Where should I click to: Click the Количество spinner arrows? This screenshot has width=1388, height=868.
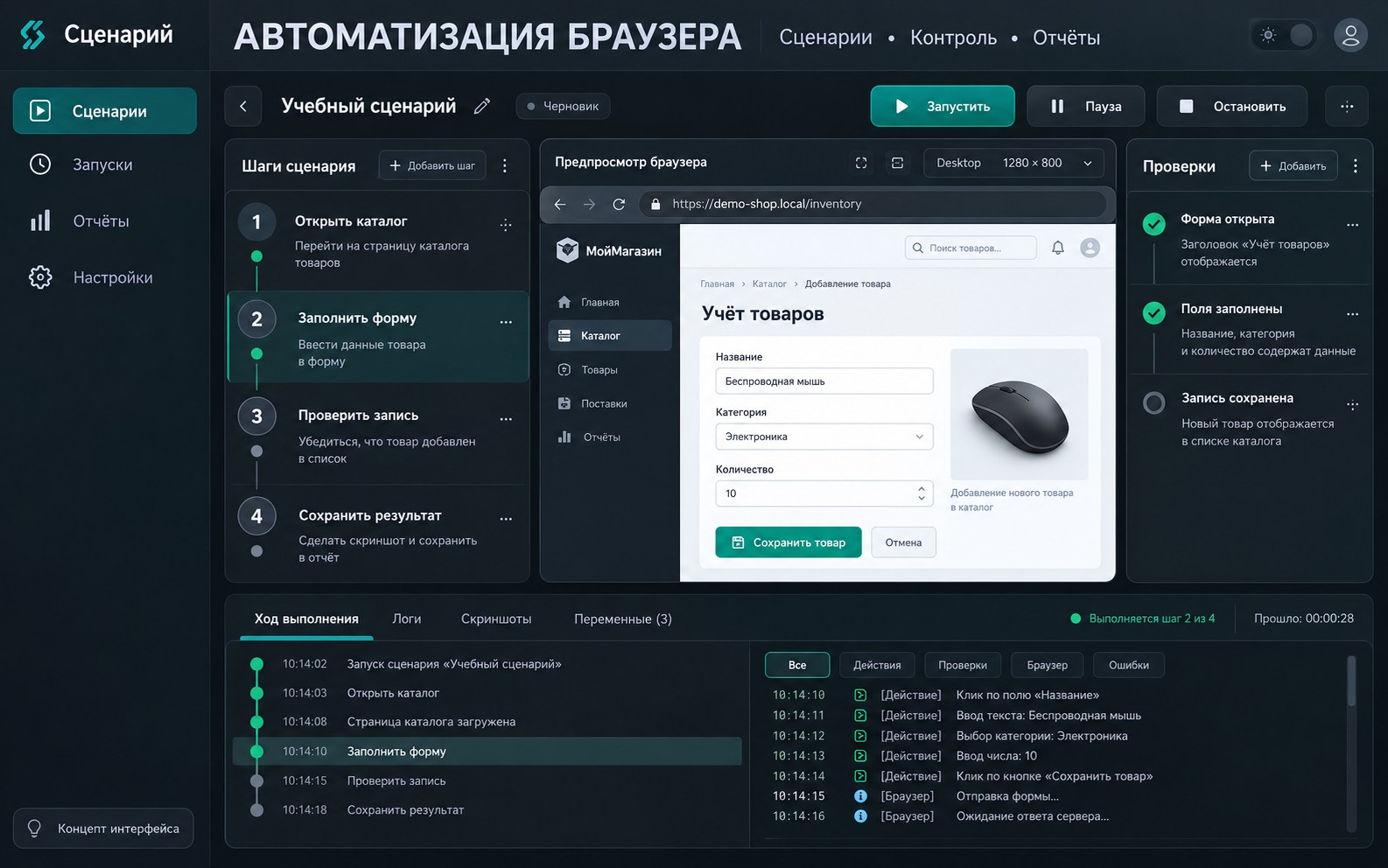pos(922,493)
